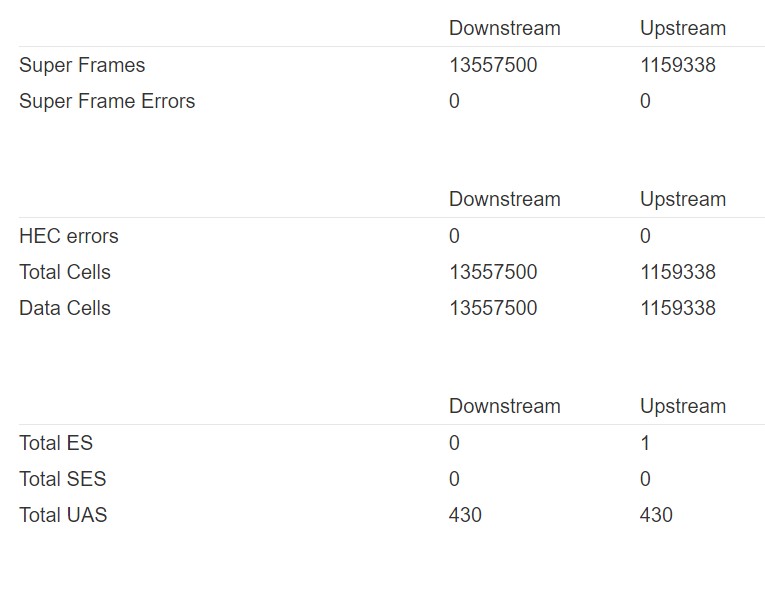Click the Total UAS row label
This screenshot has height=594, width=765.
(x=63, y=515)
